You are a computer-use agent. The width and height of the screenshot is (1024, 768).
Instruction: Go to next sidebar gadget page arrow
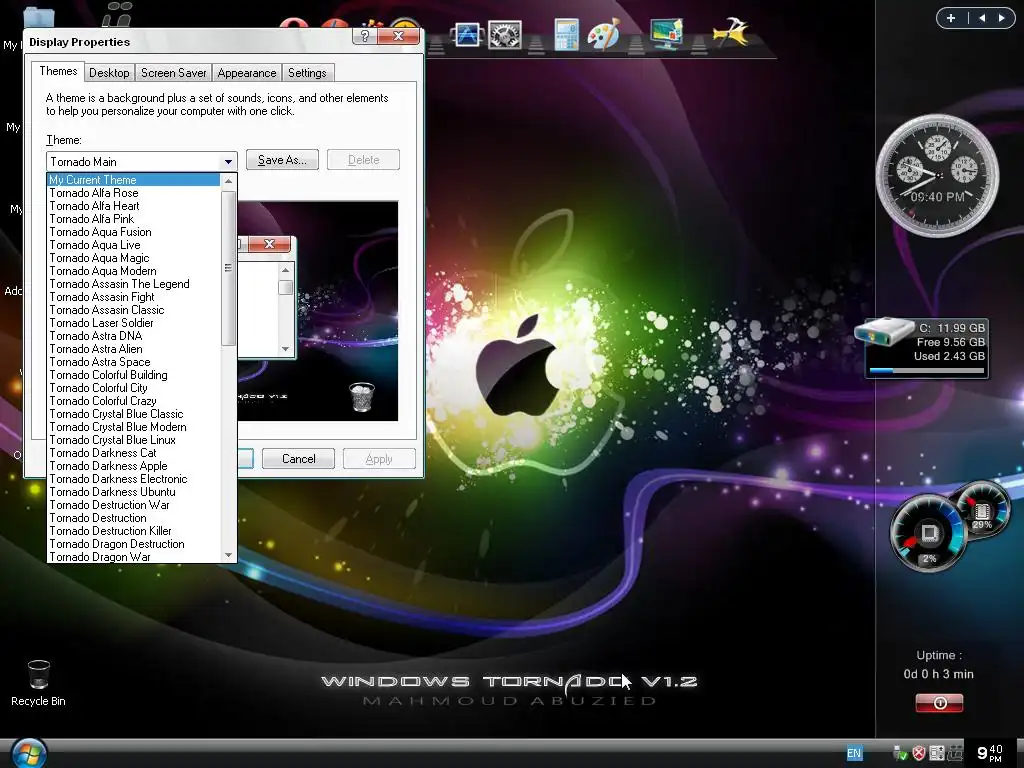[1001, 18]
